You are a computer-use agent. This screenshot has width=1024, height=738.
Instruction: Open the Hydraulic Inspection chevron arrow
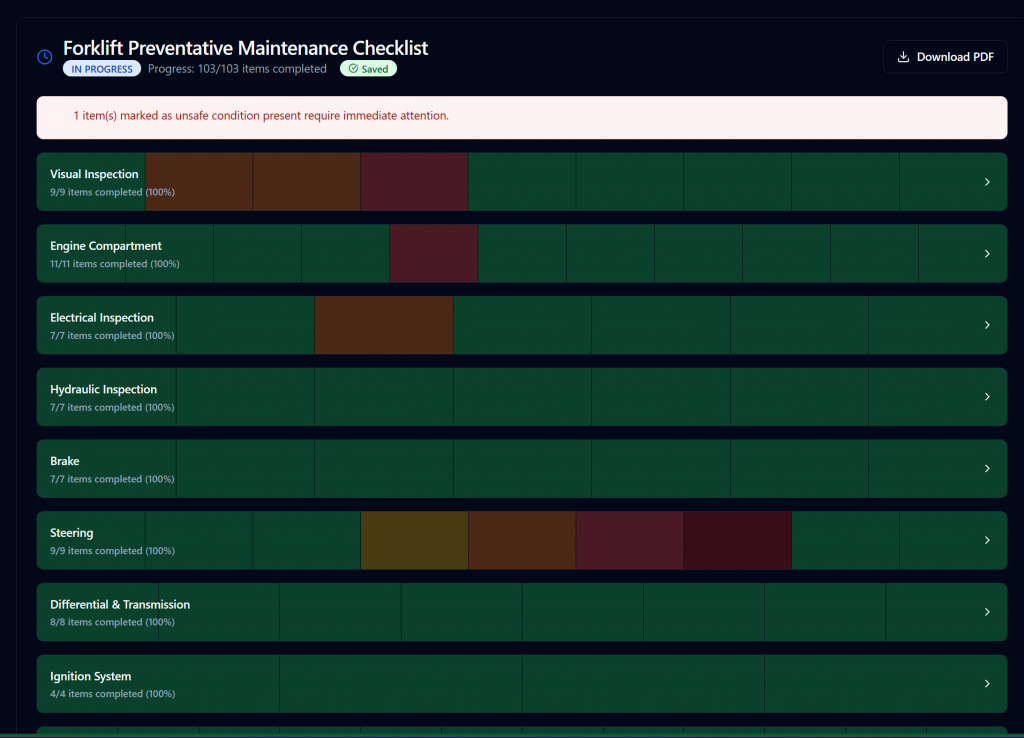(x=987, y=397)
